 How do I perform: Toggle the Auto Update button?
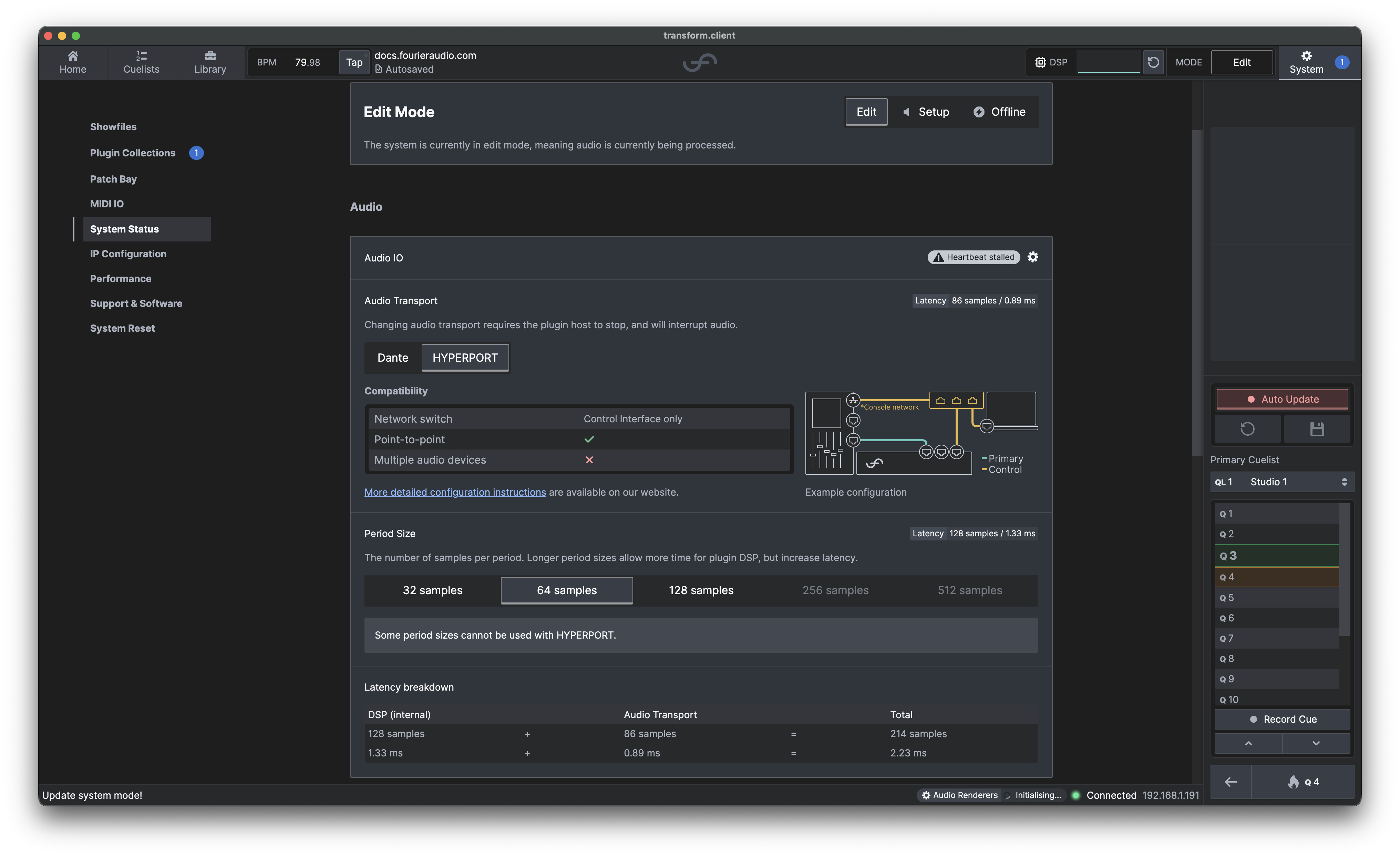[x=1282, y=399]
